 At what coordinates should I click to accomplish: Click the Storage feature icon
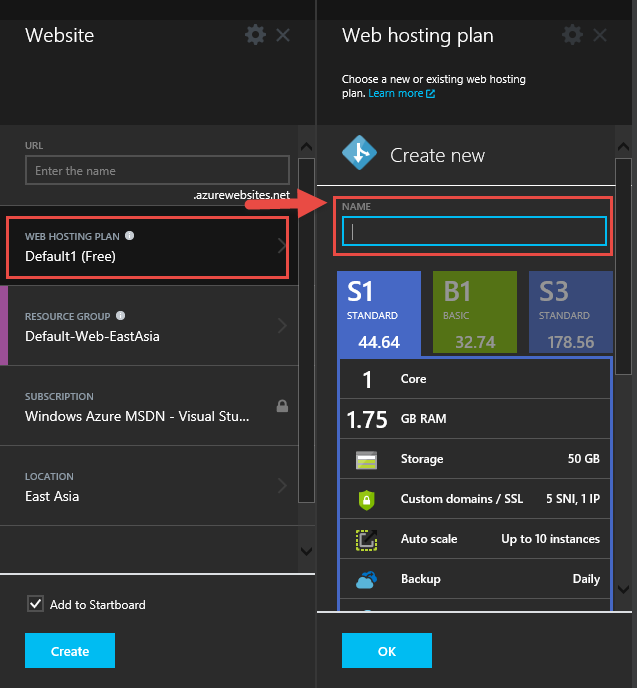click(366, 459)
